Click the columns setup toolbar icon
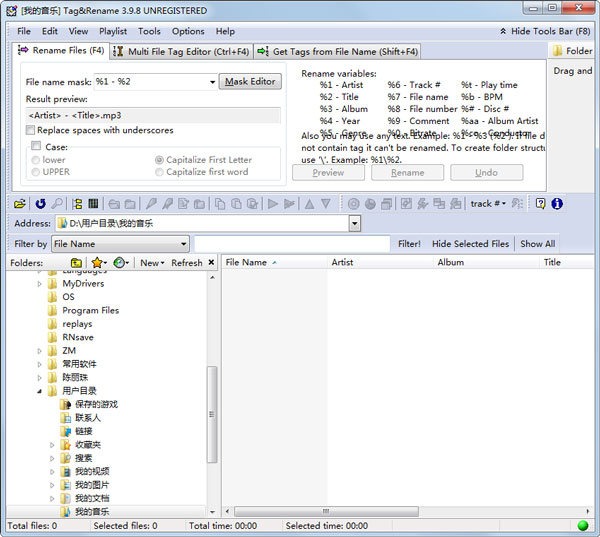Viewport: 600px width, 537px height. tap(93, 204)
